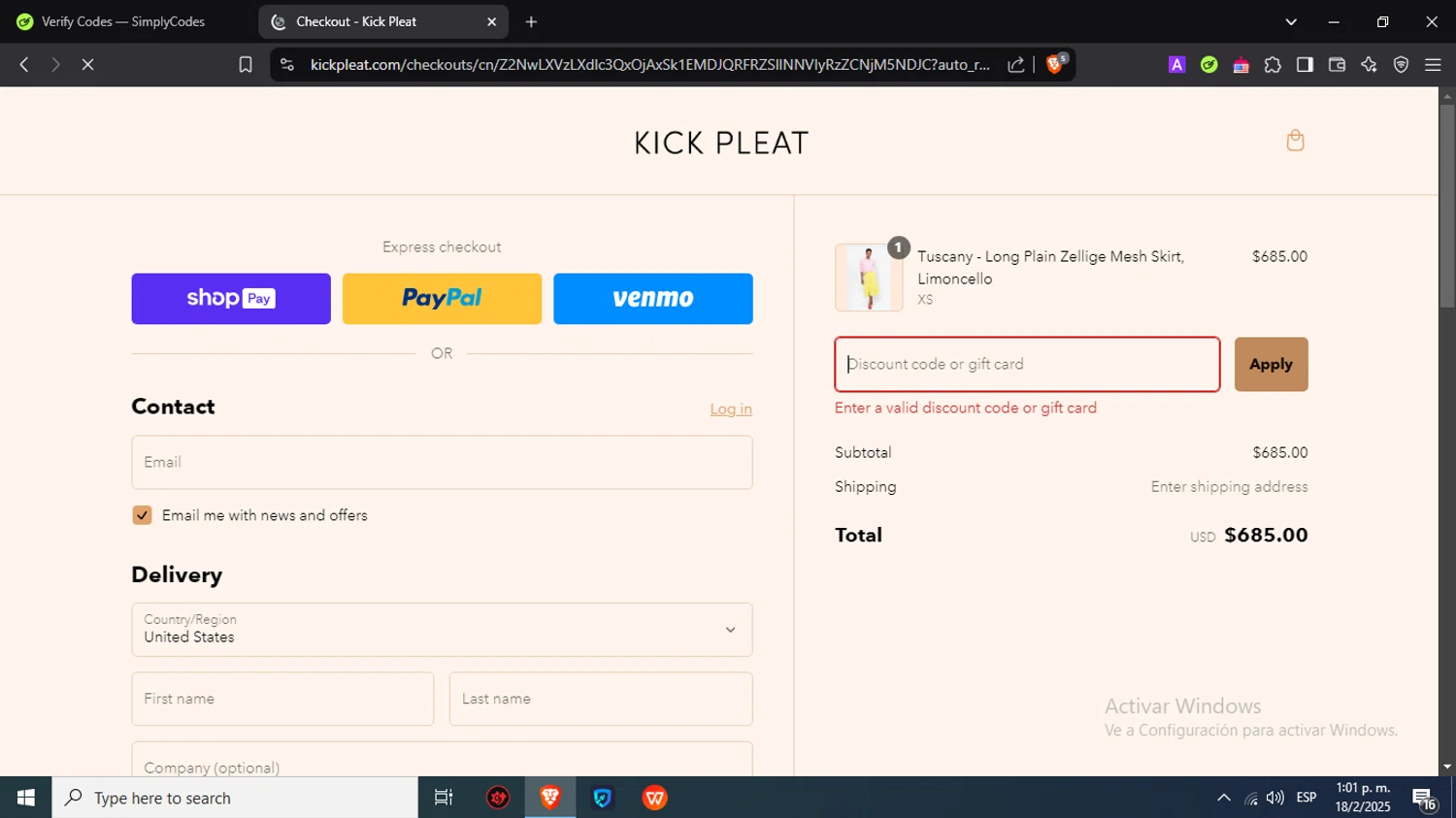This screenshot has height=818, width=1456.
Task: Open the Brave browser taskbar icon
Action: (550, 798)
